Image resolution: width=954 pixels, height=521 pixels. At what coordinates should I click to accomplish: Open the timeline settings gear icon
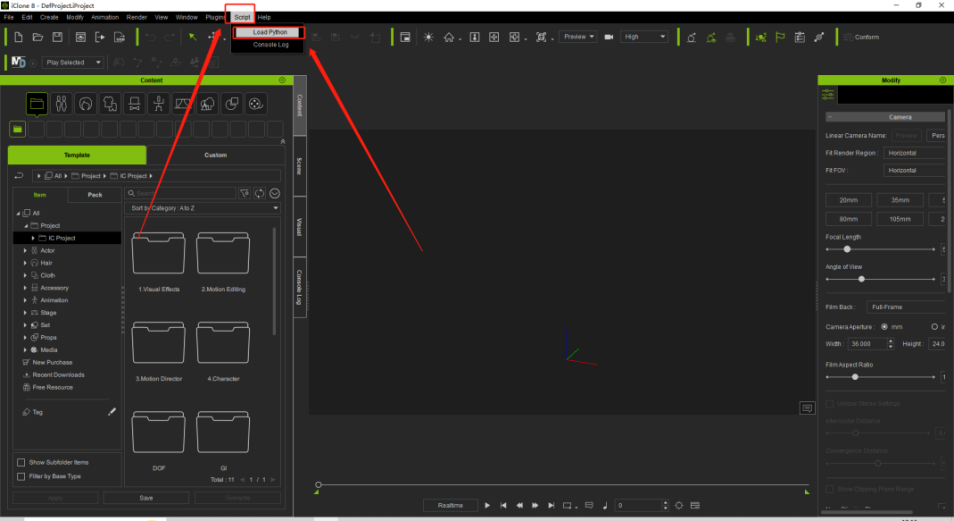pos(679,505)
